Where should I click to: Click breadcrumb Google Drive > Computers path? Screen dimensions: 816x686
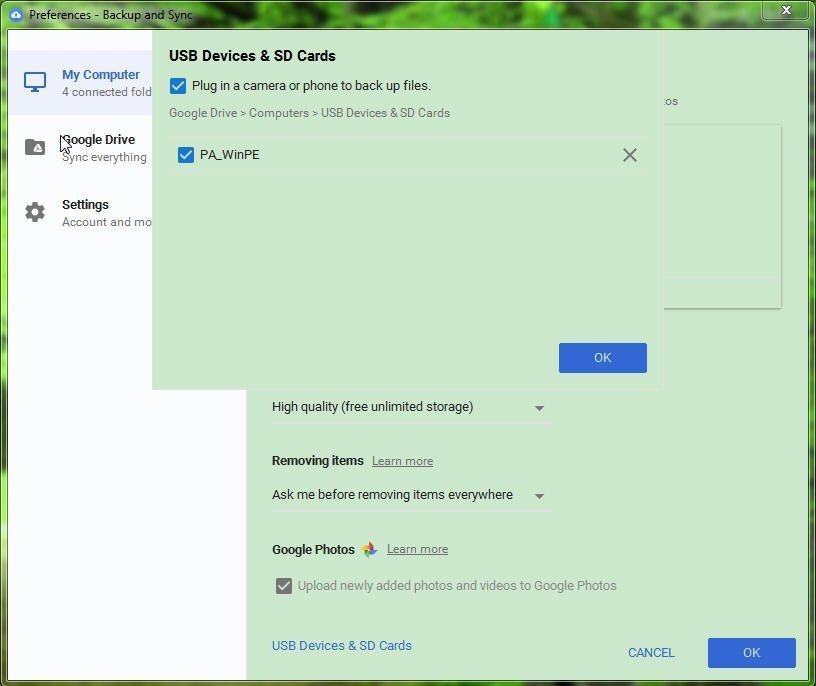(309, 113)
